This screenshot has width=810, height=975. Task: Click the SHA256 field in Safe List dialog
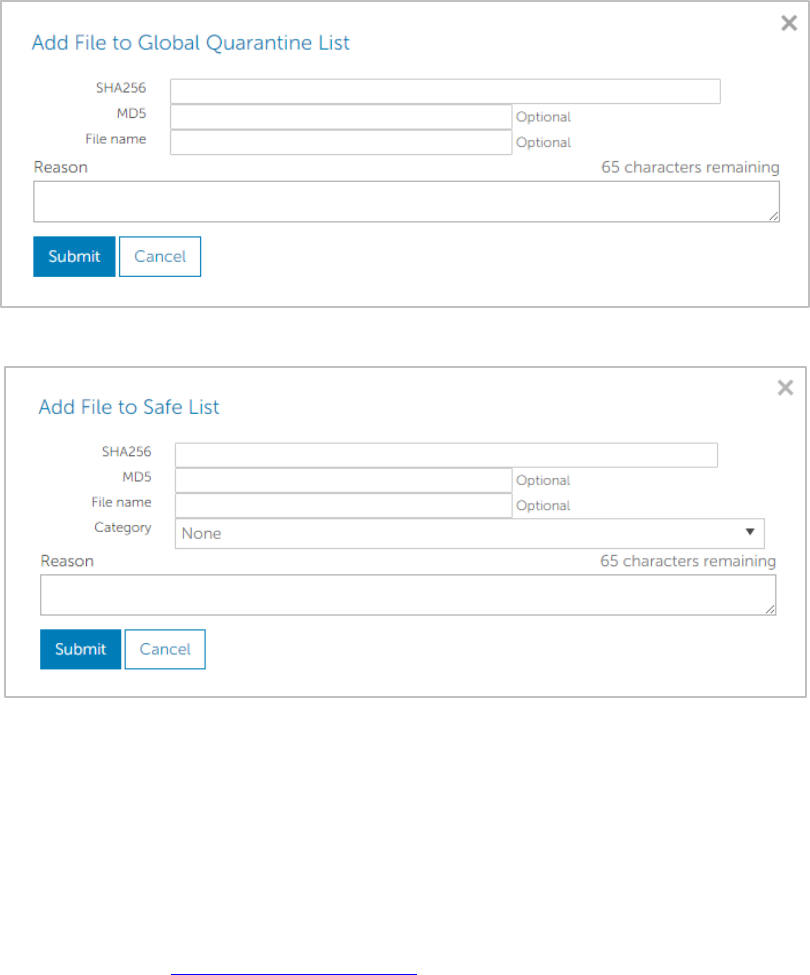[446, 455]
